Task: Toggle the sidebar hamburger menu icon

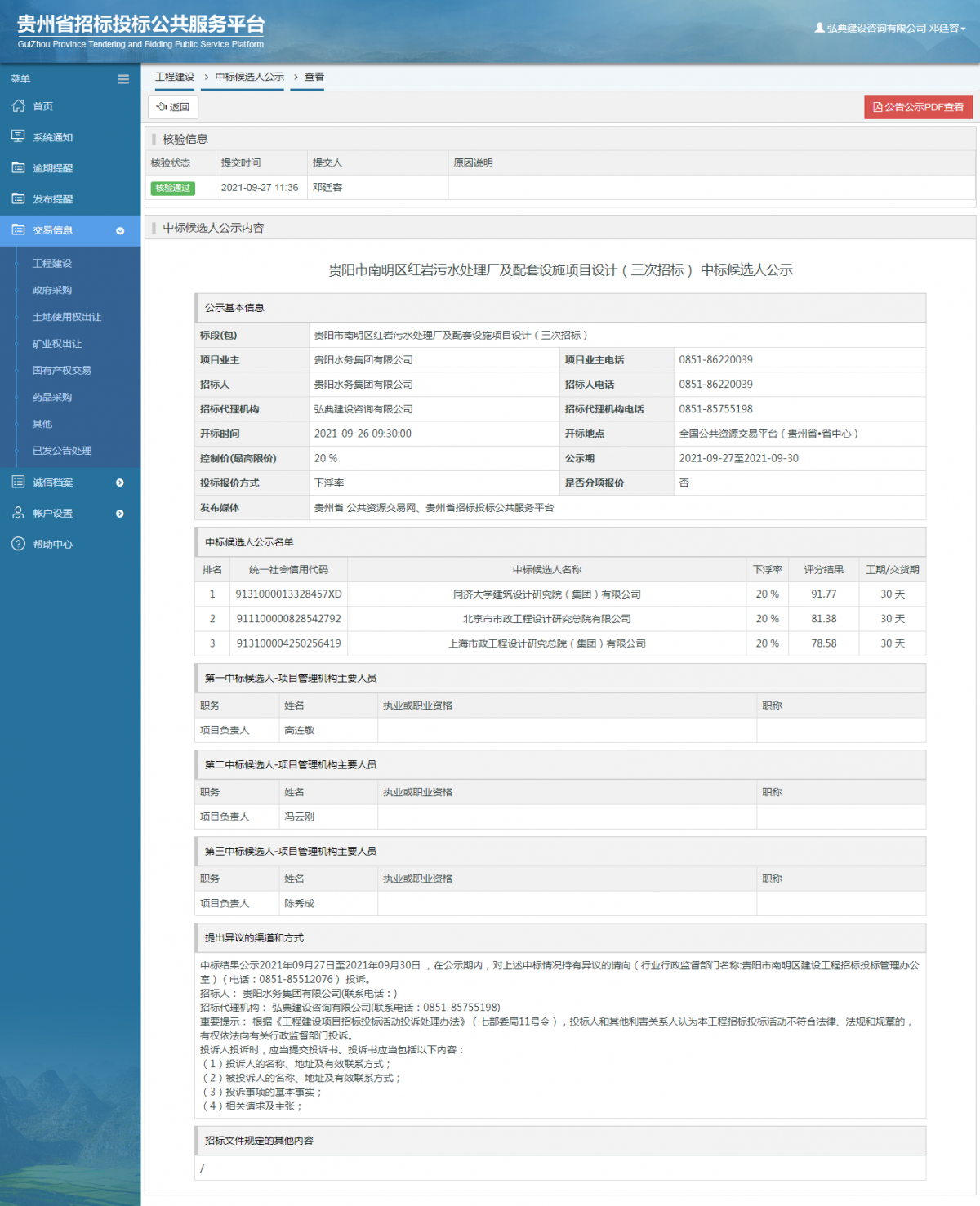Action: pyautogui.click(x=123, y=79)
